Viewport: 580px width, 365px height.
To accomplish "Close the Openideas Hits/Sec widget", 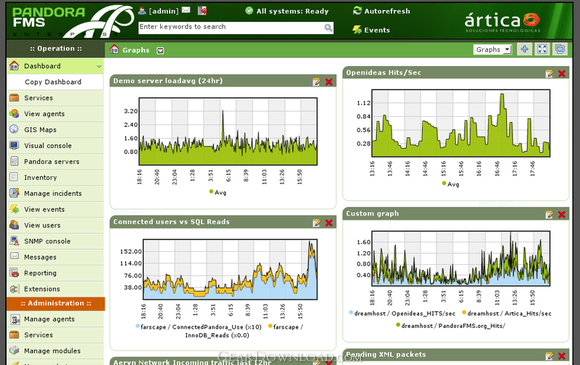I will (x=562, y=74).
